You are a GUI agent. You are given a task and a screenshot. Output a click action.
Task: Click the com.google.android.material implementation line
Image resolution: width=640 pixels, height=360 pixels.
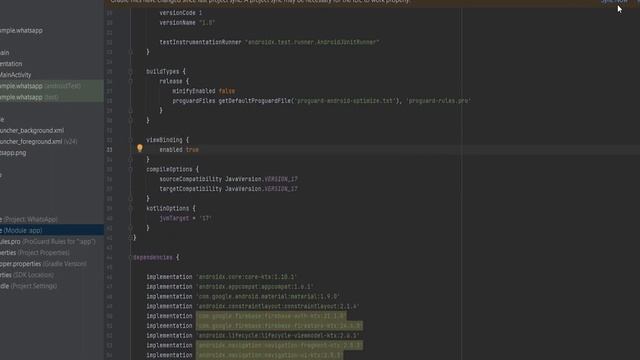point(243,297)
